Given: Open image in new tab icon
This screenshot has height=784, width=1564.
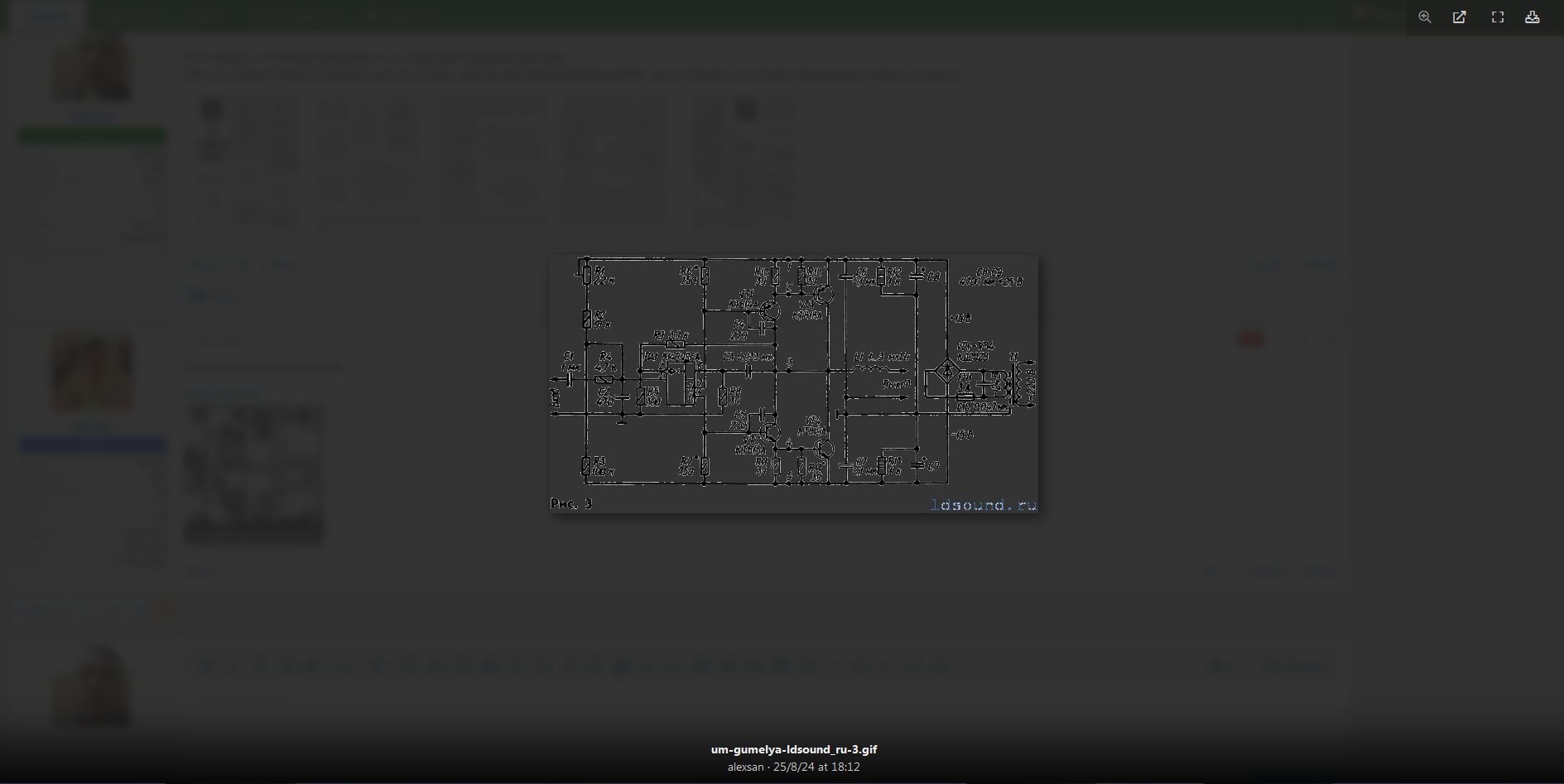Looking at the screenshot, I should (x=1460, y=17).
